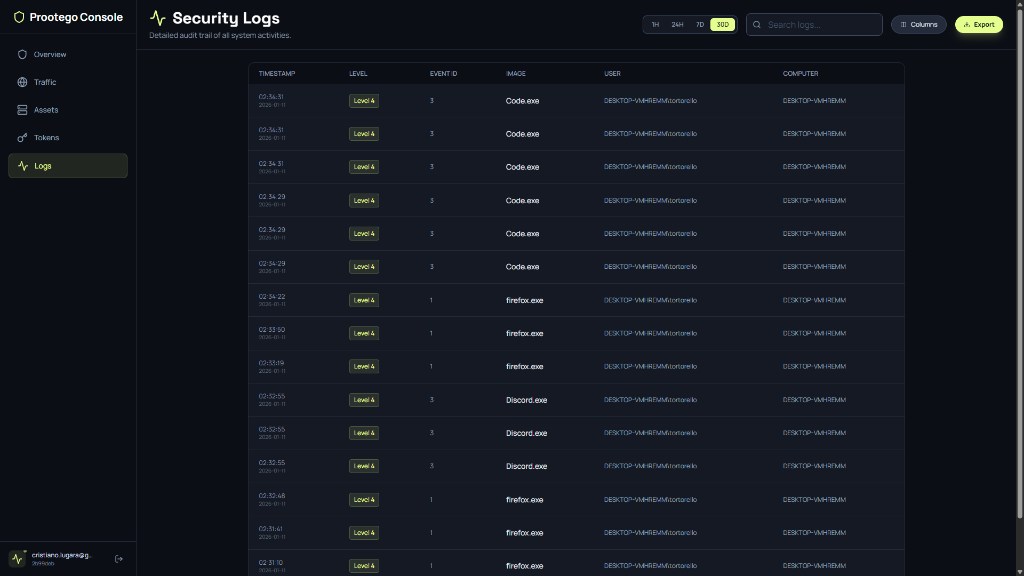Export the security logs
Image resolution: width=1024 pixels, height=576 pixels.
coord(978,24)
